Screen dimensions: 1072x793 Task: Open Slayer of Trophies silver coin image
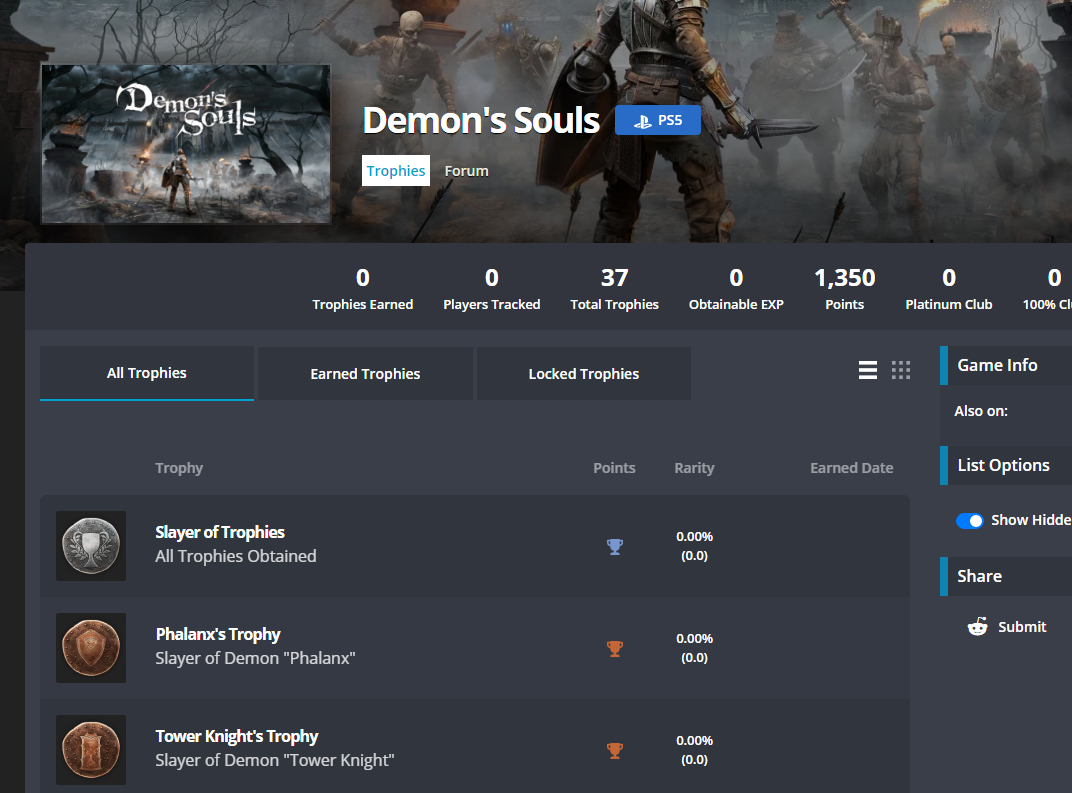pos(91,546)
